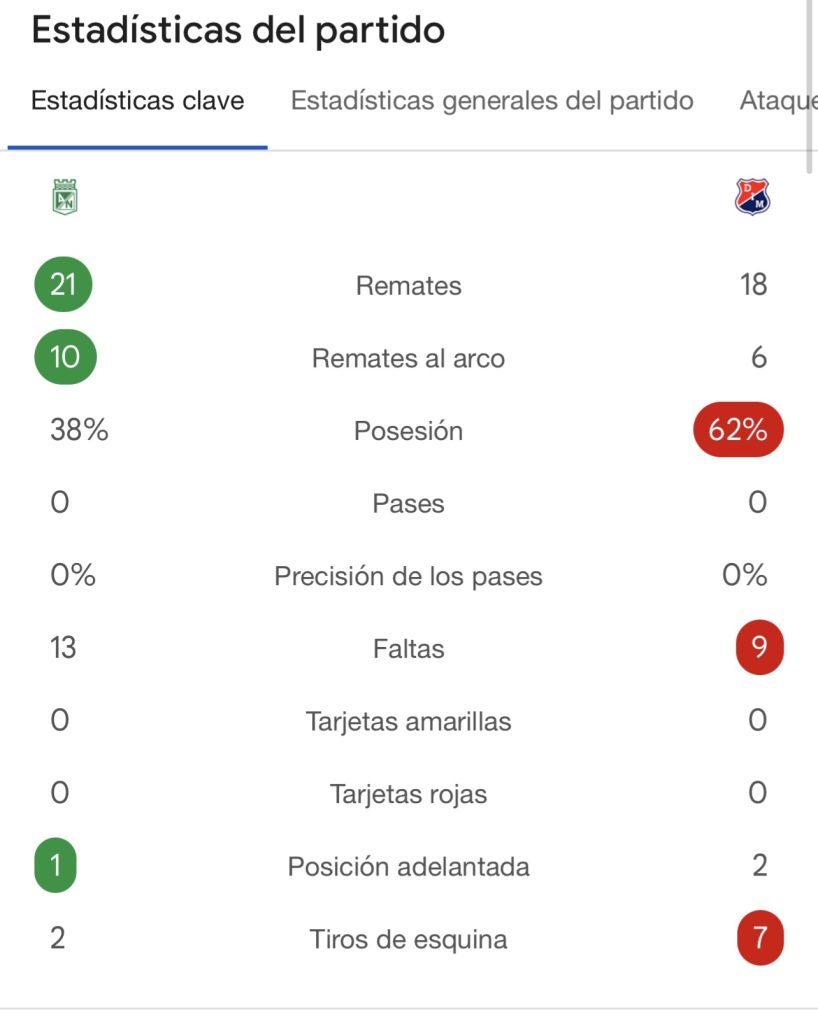Click the green 21 Remates badge
Viewport: 818px width, 1024px height.
tap(64, 285)
